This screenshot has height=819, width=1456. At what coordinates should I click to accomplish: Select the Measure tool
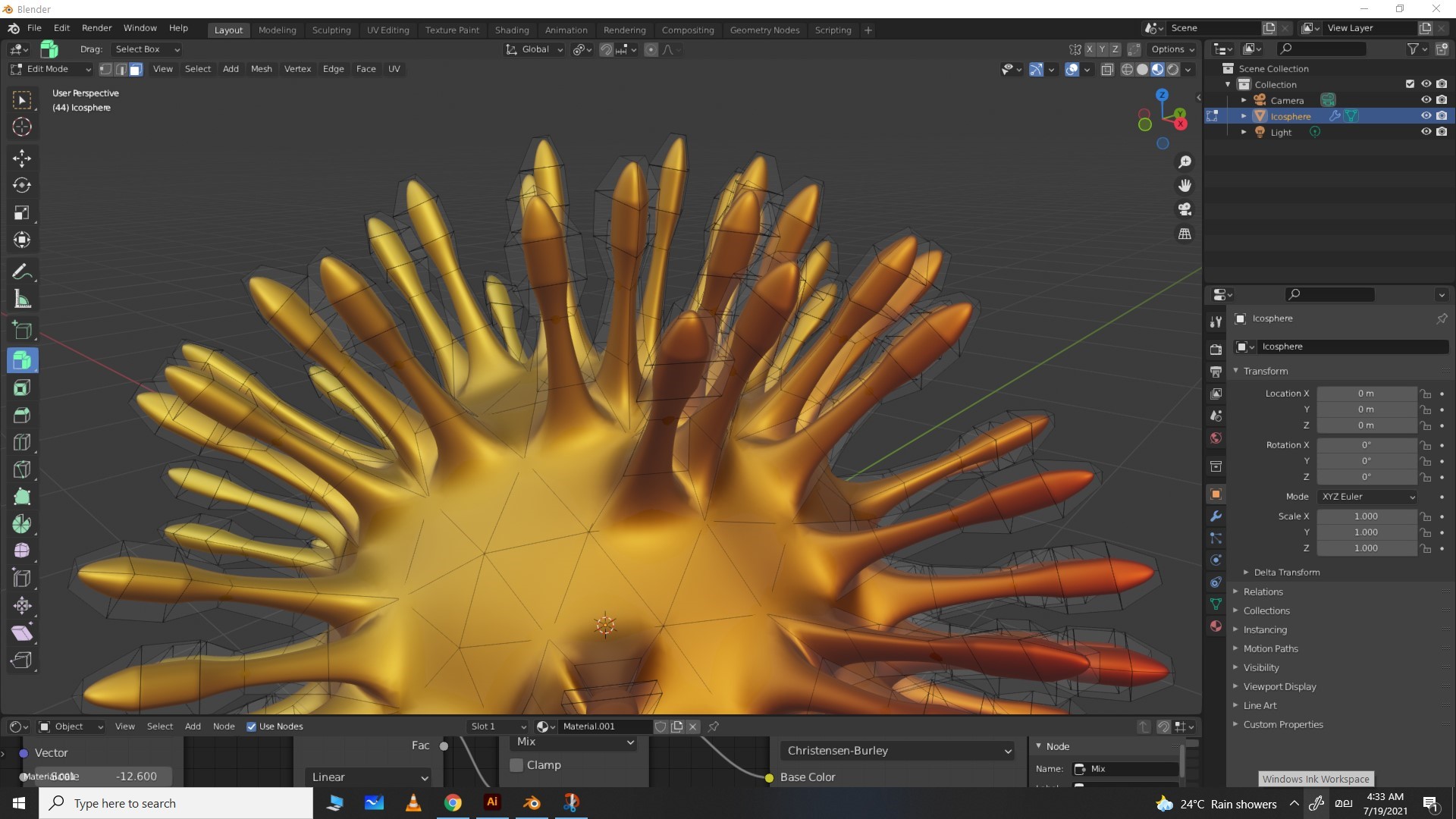[x=22, y=300]
